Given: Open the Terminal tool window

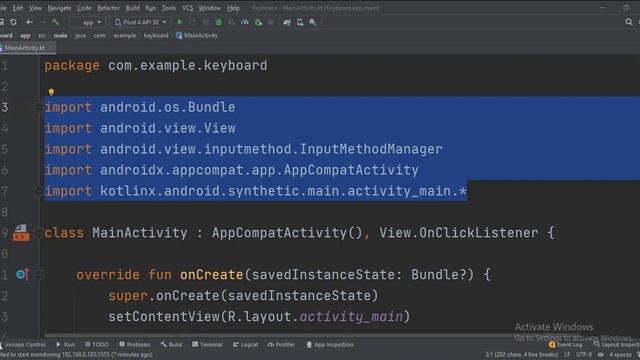Looking at the screenshot, I should [x=207, y=344].
